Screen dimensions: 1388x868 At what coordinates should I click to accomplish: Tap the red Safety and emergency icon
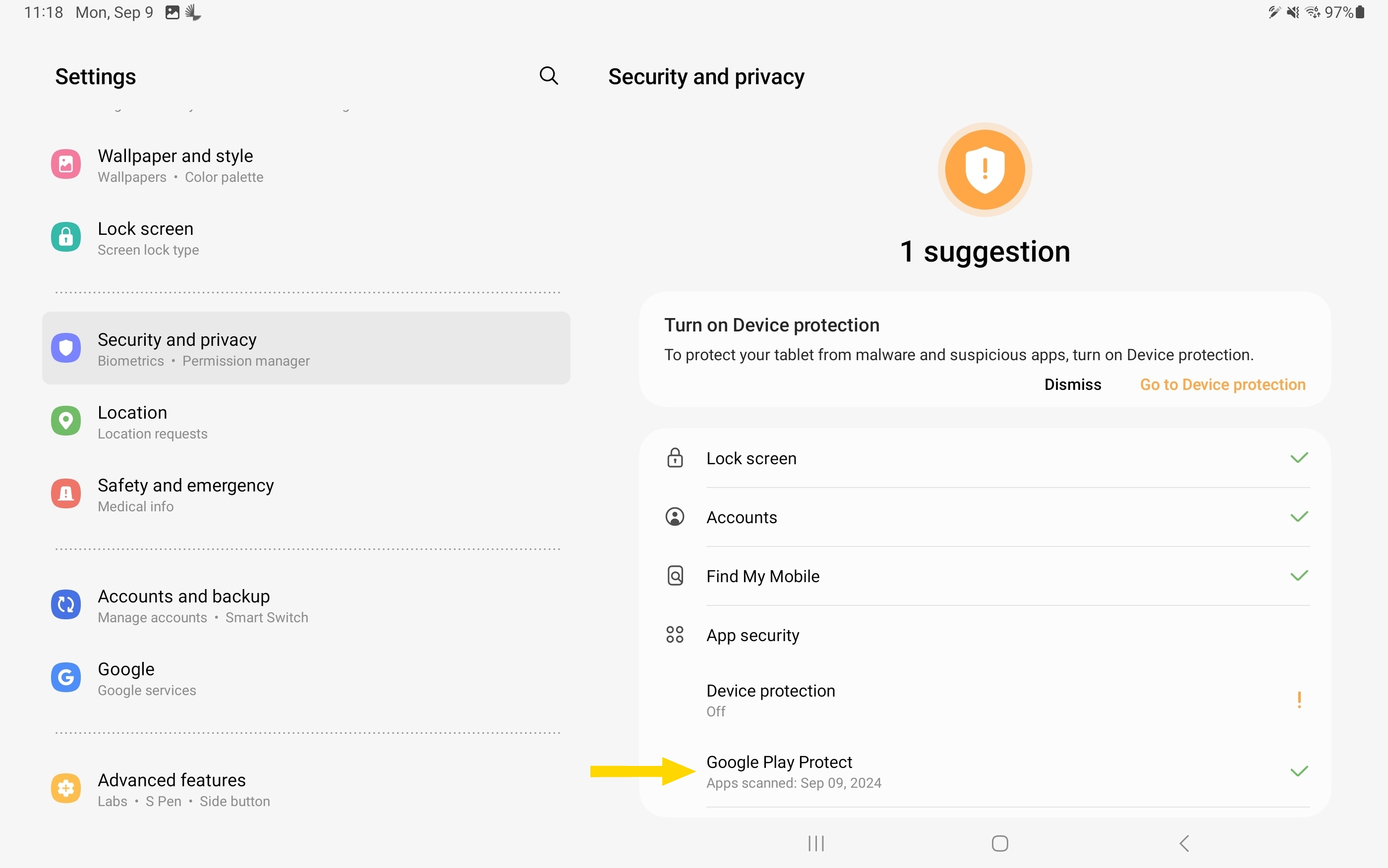[x=66, y=494]
